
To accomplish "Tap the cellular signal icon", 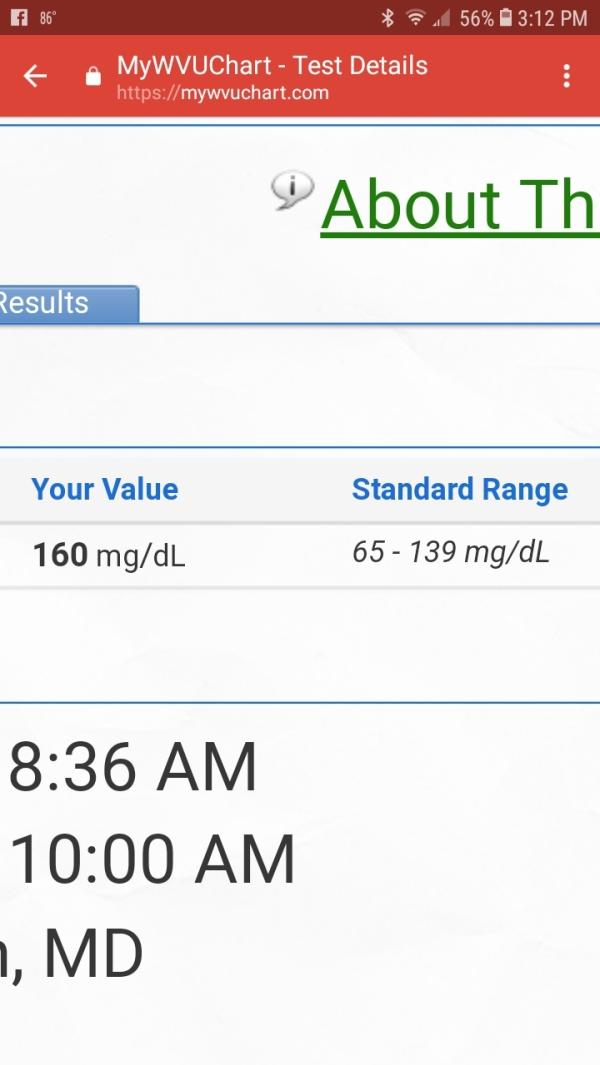I will (441, 18).
